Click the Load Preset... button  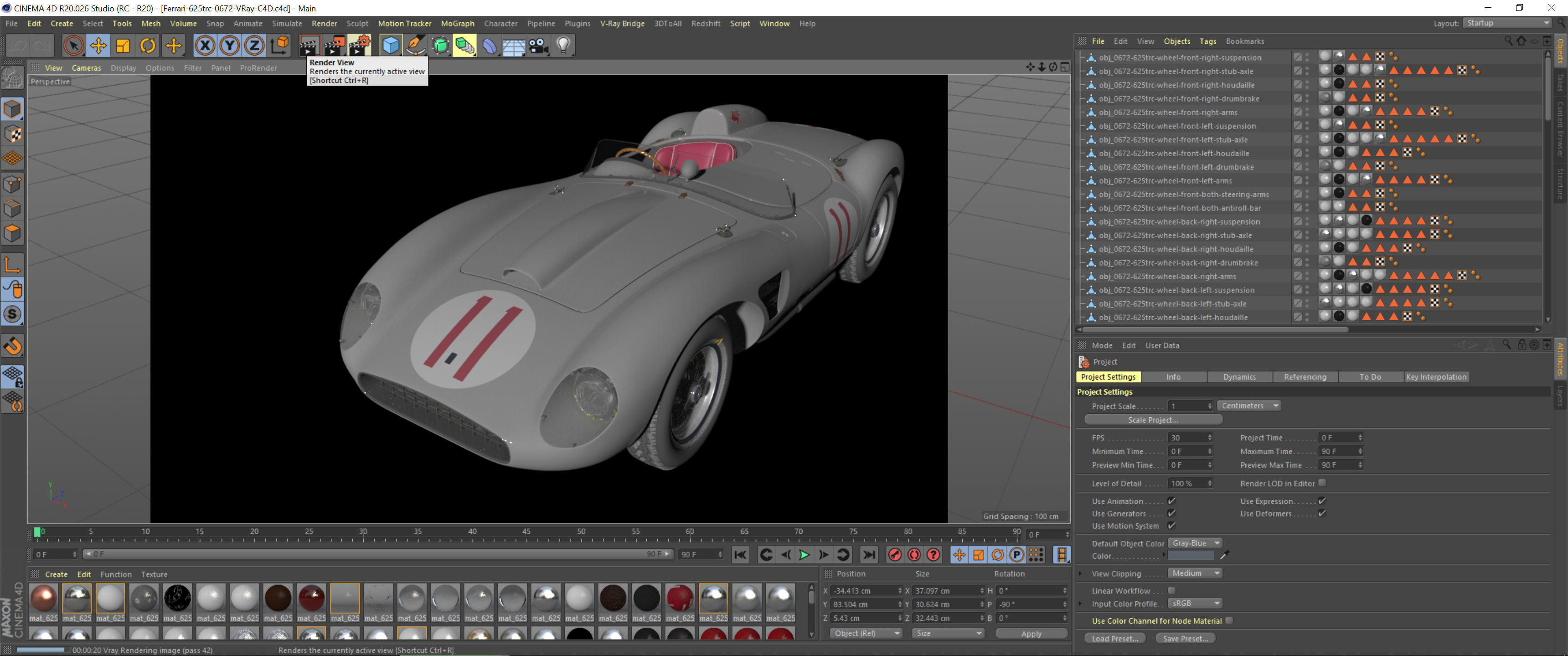point(1115,638)
